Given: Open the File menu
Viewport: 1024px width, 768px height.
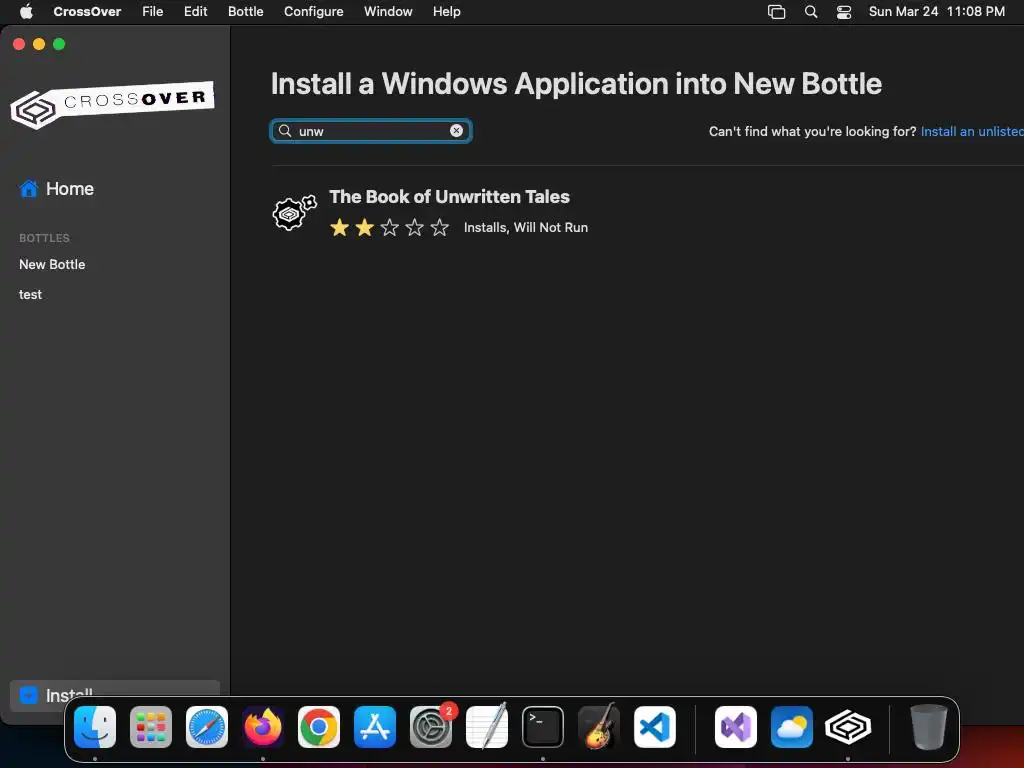Looking at the screenshot, I should click(153, 11).
